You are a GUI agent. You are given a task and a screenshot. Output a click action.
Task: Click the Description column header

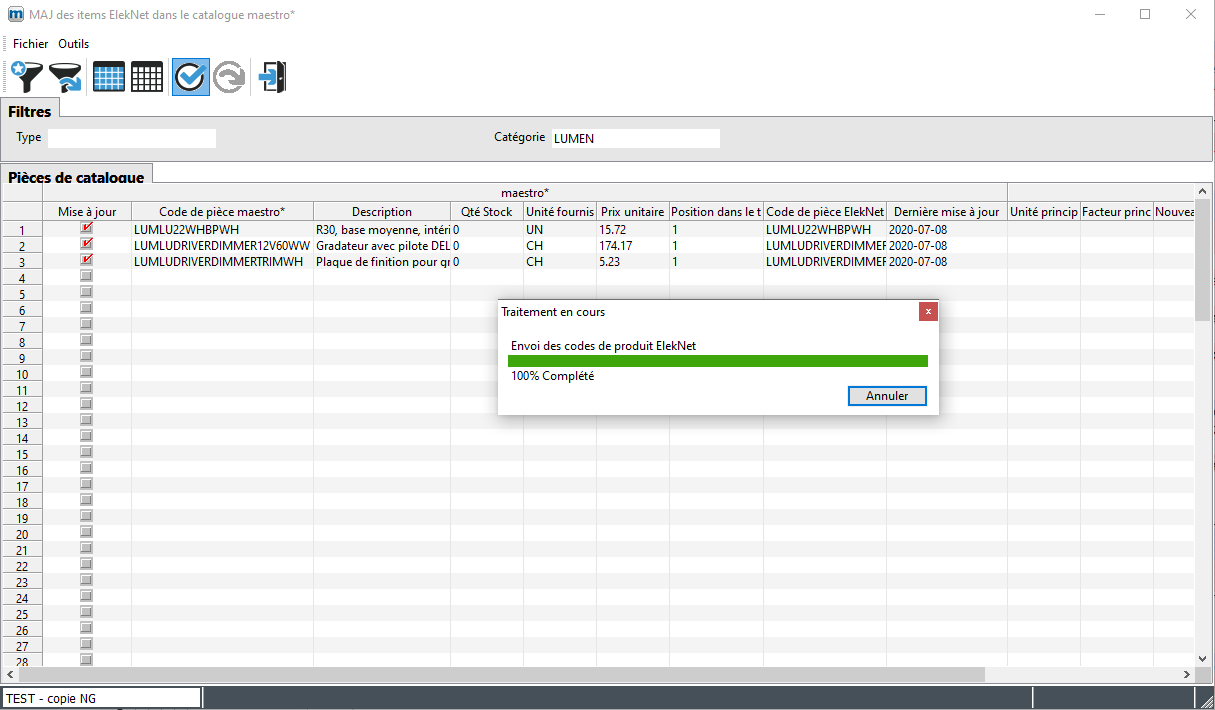coord(382,212)
